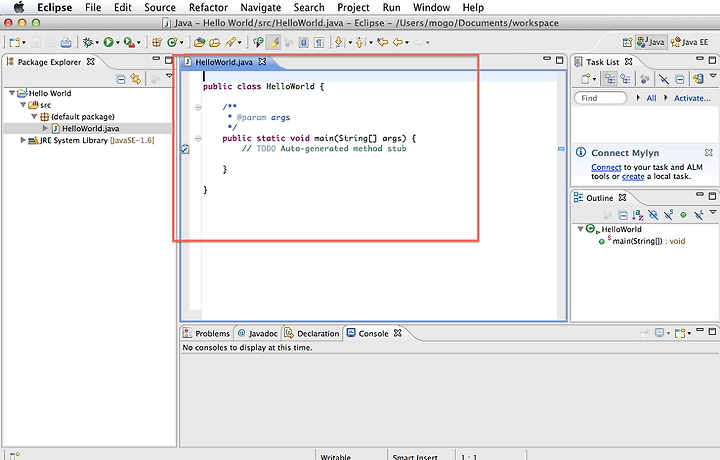The width and height of the screenshot is (720, 460).
Task: Select HelloWorld.java in Package Explorer
Action: (x=90, y=129)
